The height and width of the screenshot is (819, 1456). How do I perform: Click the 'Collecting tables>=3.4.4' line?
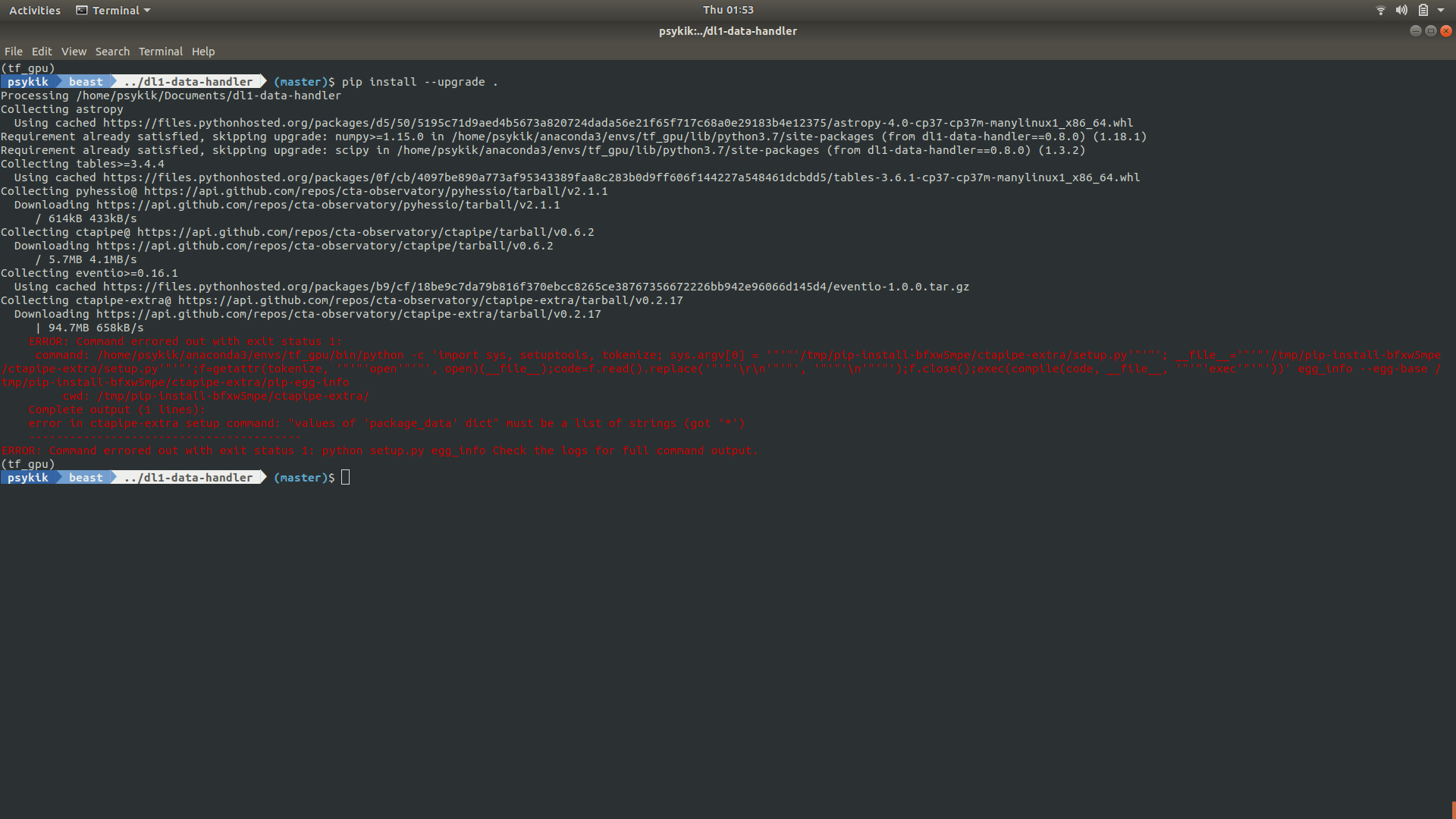click(x=83, y=164)
